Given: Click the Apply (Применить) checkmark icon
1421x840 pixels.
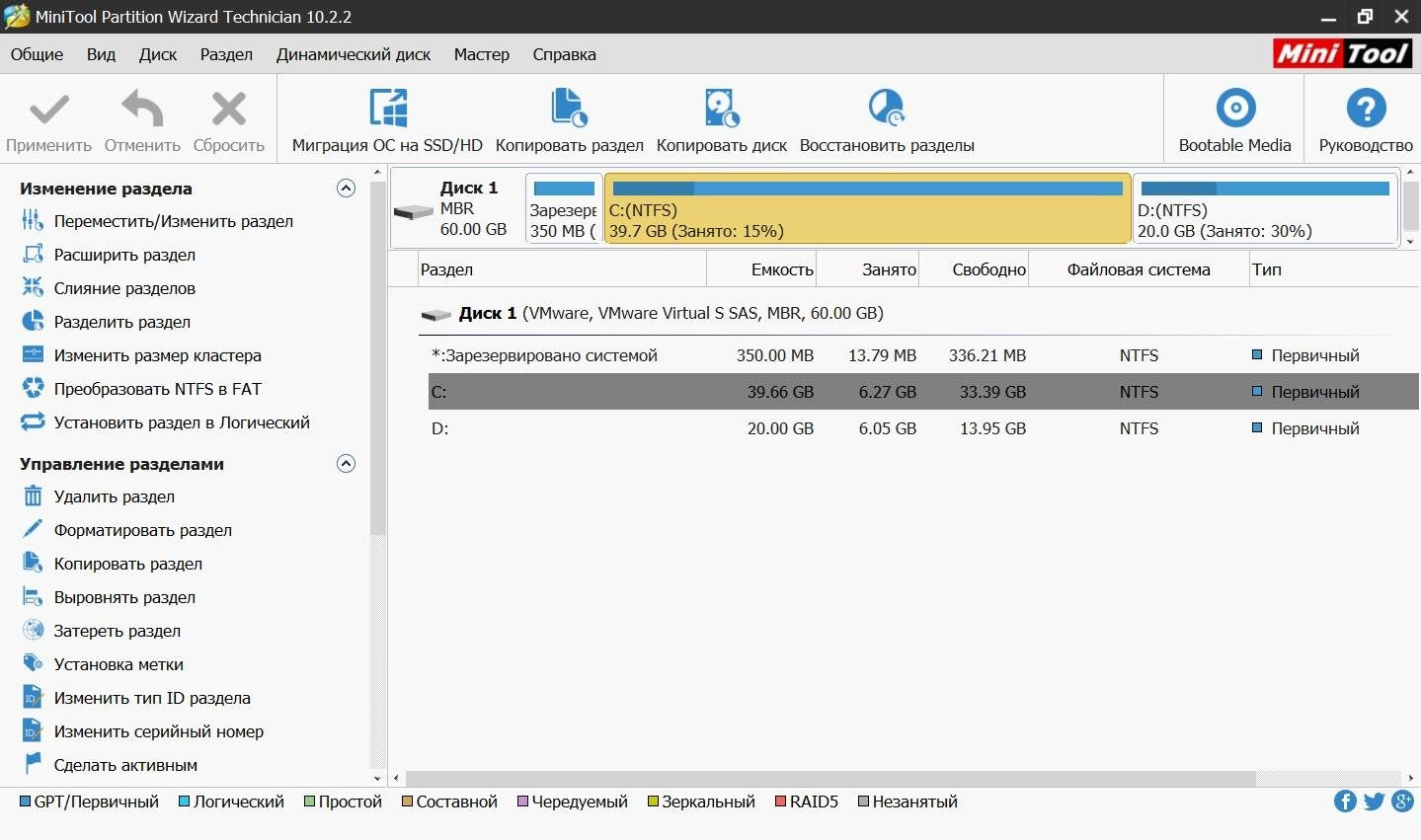Looking at the screenshot, I should tap(48, 109).
